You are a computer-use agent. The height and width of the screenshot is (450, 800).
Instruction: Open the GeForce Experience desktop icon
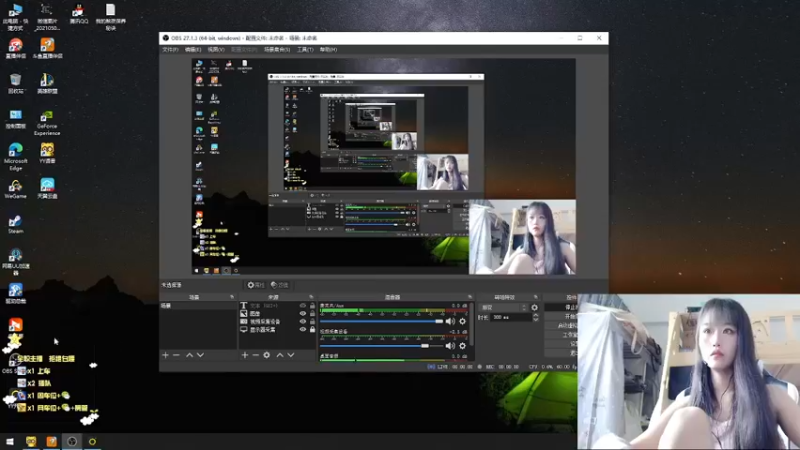[x=47, y=122]
